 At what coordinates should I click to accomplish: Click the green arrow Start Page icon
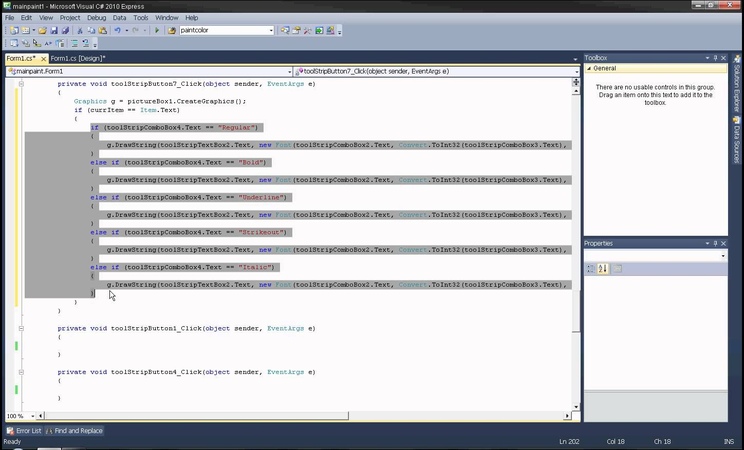[x=319, y=30]
